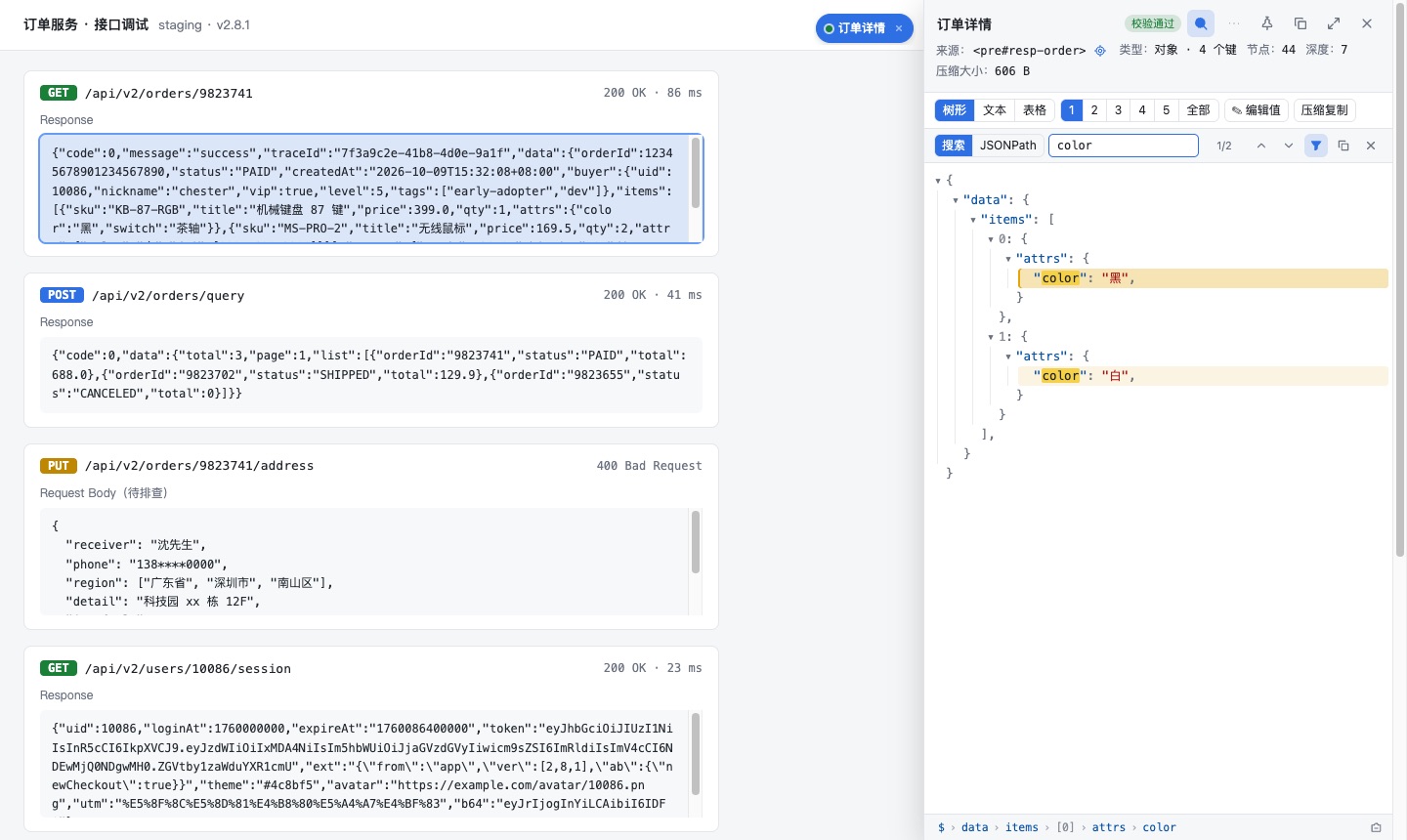The image size is (1407, 840).
Task: Close the search bar
Action: [x=1371, y=146]
